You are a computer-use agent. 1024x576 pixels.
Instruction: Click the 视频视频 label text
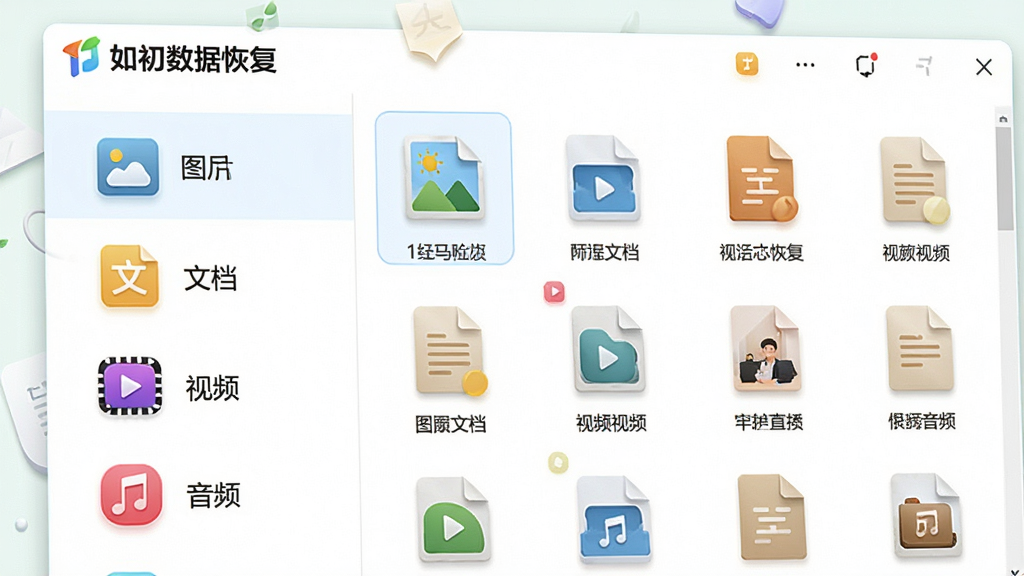(x=611, y=423)
